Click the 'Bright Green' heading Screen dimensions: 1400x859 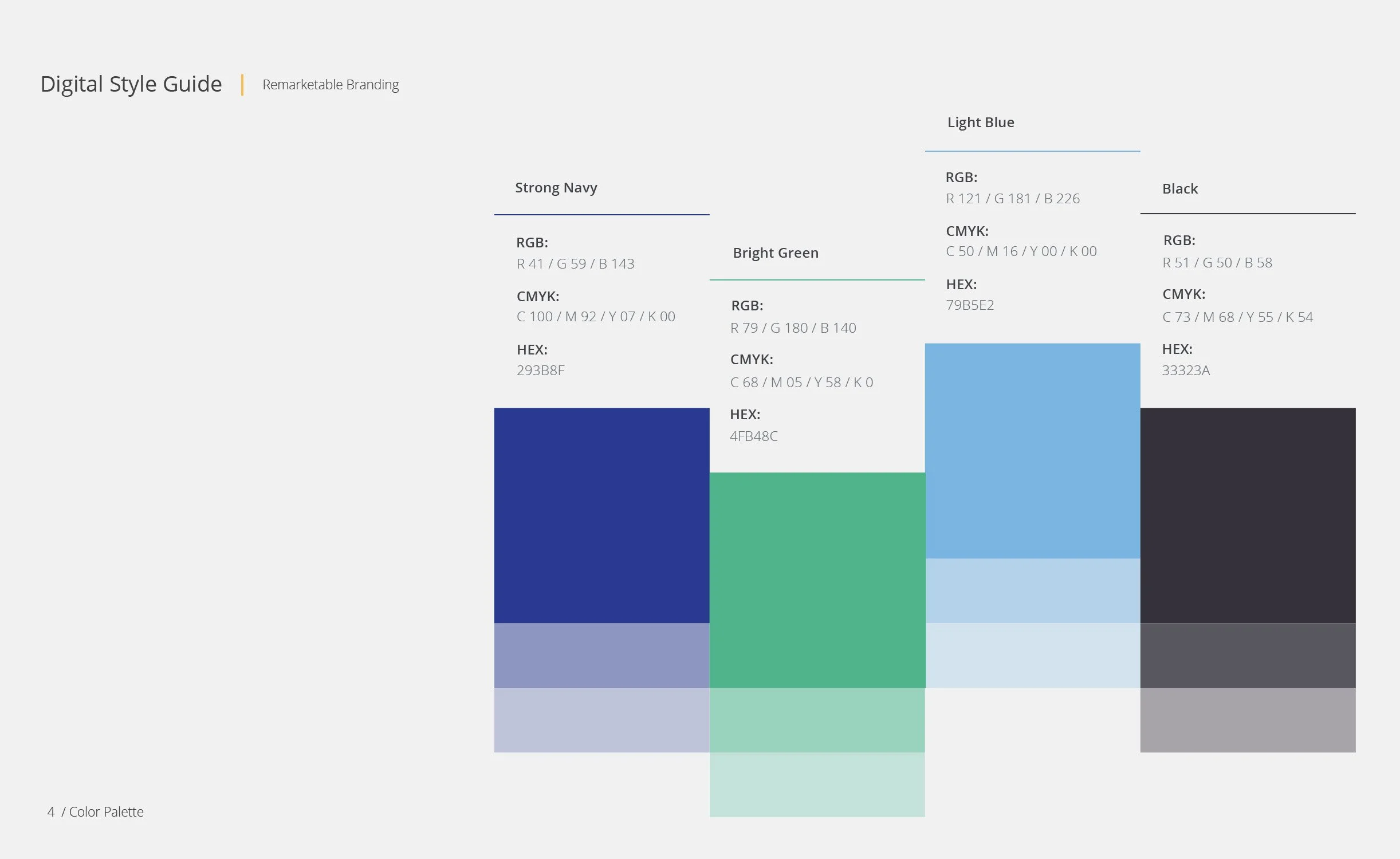[x=776, y=253]
